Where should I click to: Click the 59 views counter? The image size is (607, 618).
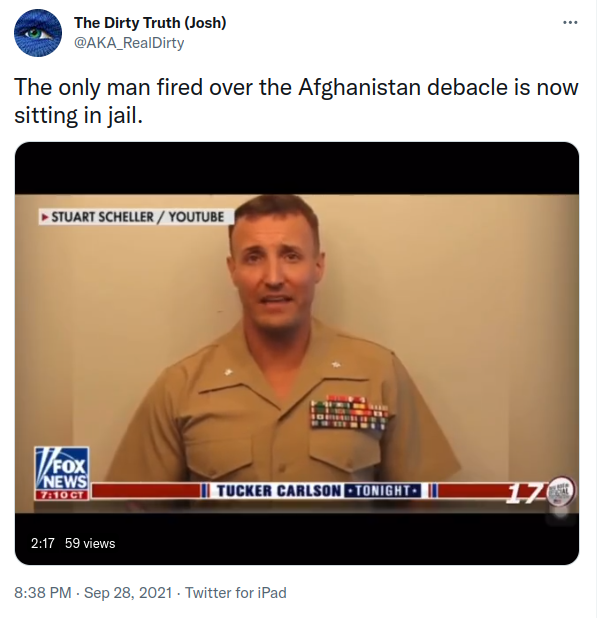pos(90,544)
